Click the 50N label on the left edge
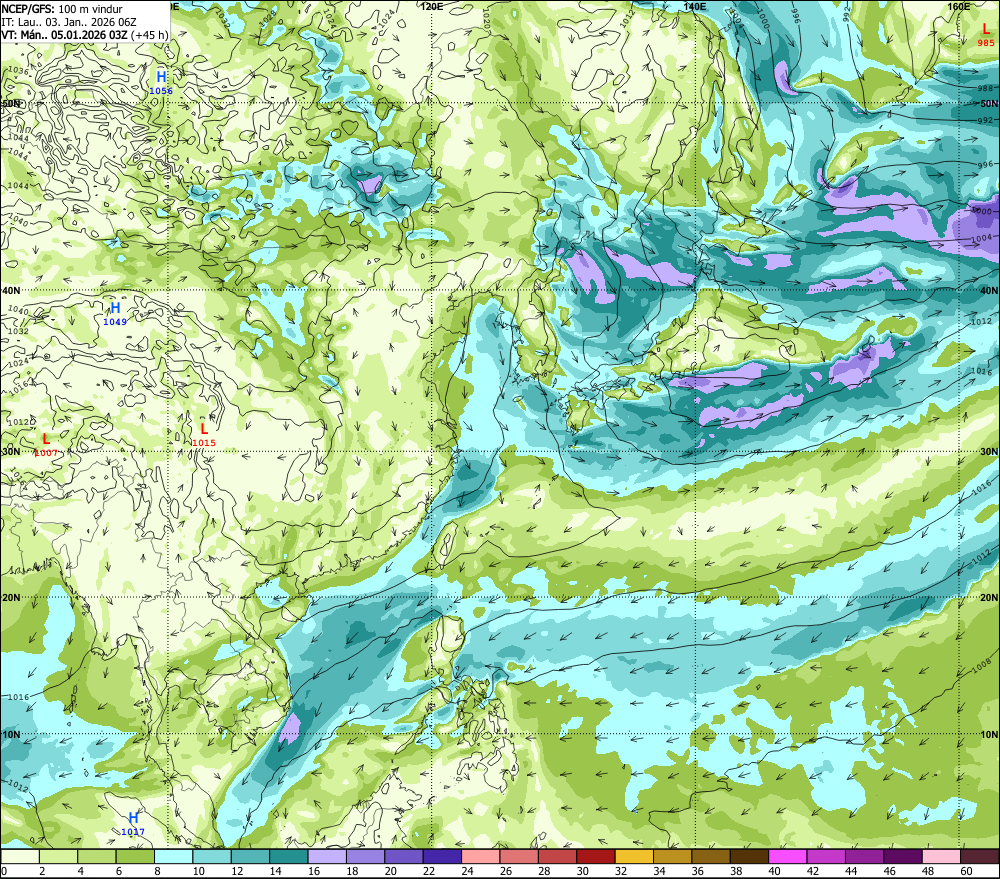The height and width of the screenshot is (879, 1000). pos(11,103)
